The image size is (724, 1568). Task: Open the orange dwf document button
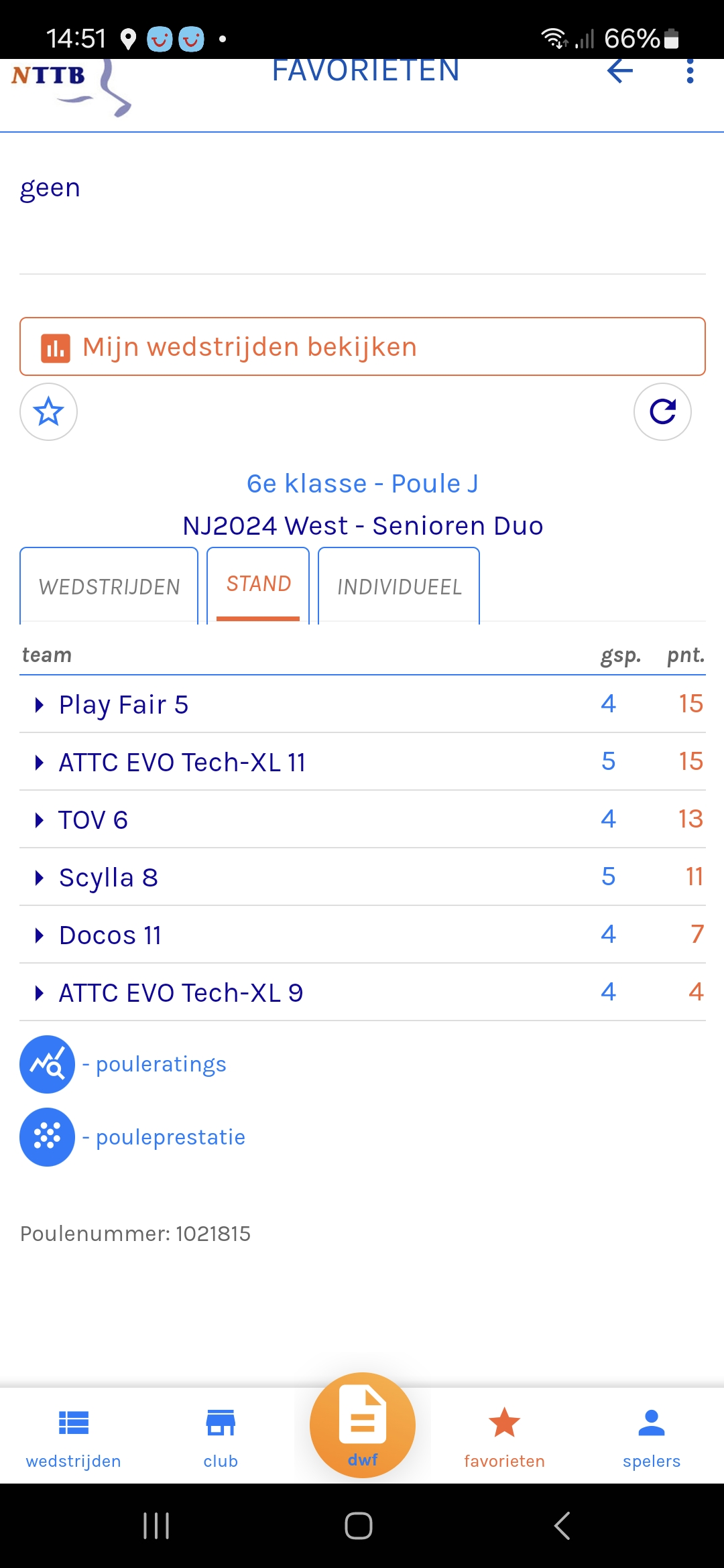(363, 1425)
